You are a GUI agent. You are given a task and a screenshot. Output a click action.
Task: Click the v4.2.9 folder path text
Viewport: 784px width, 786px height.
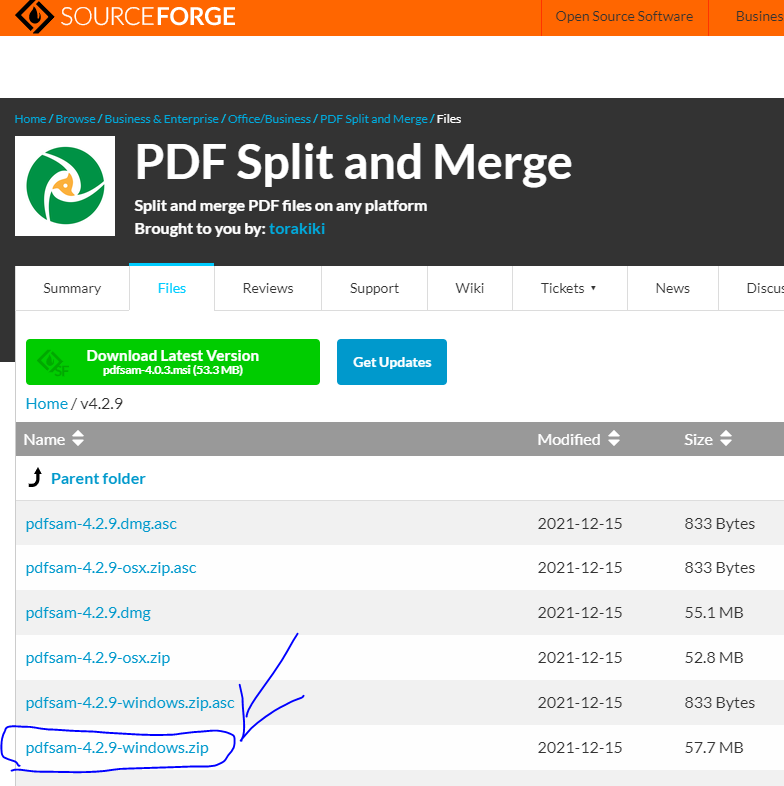101,404
